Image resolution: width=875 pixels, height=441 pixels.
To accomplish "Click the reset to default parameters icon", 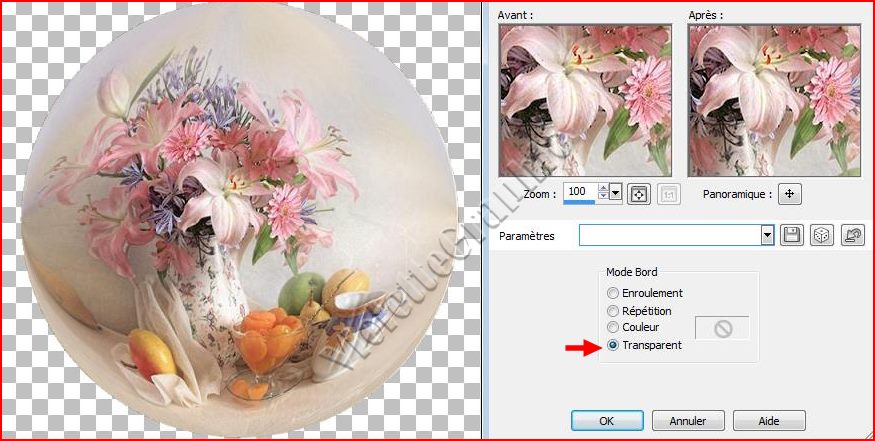I will tap(853, 235).
